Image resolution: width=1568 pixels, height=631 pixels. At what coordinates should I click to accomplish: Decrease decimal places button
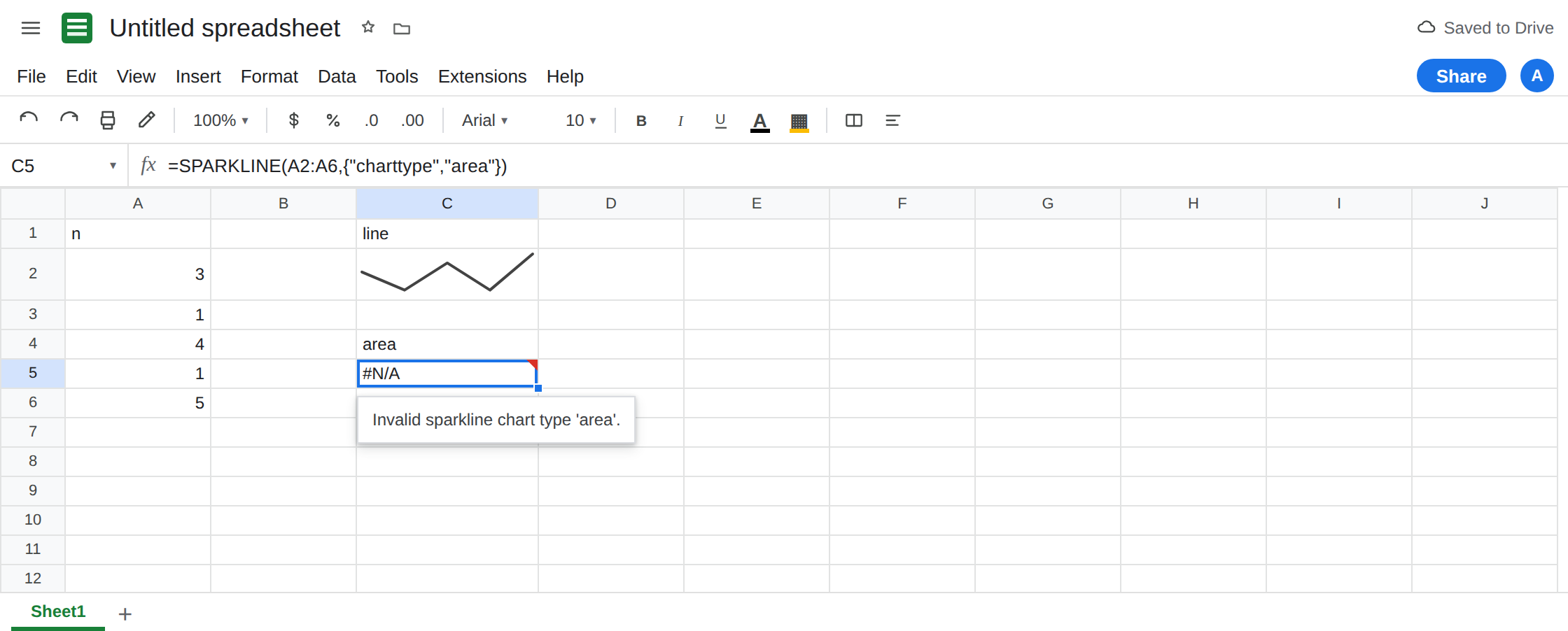(x=371, y=120)
